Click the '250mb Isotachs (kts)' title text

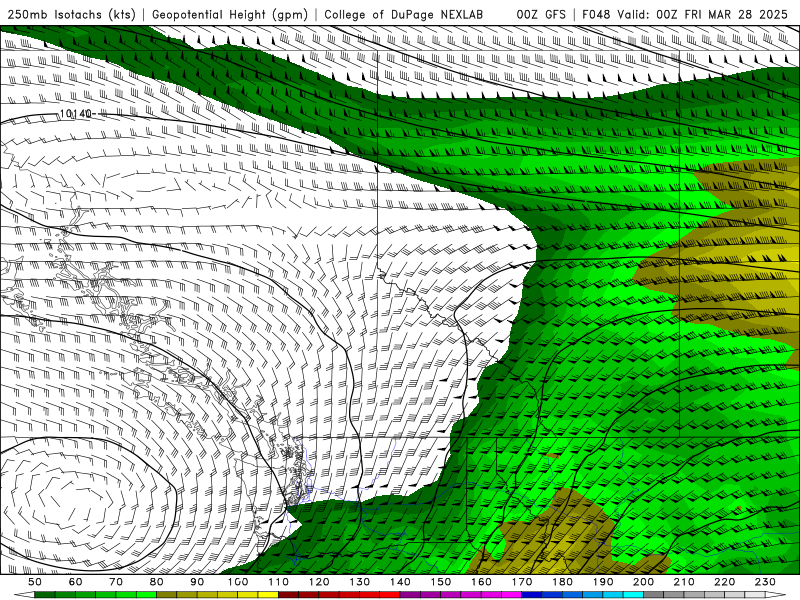(71, 15)
